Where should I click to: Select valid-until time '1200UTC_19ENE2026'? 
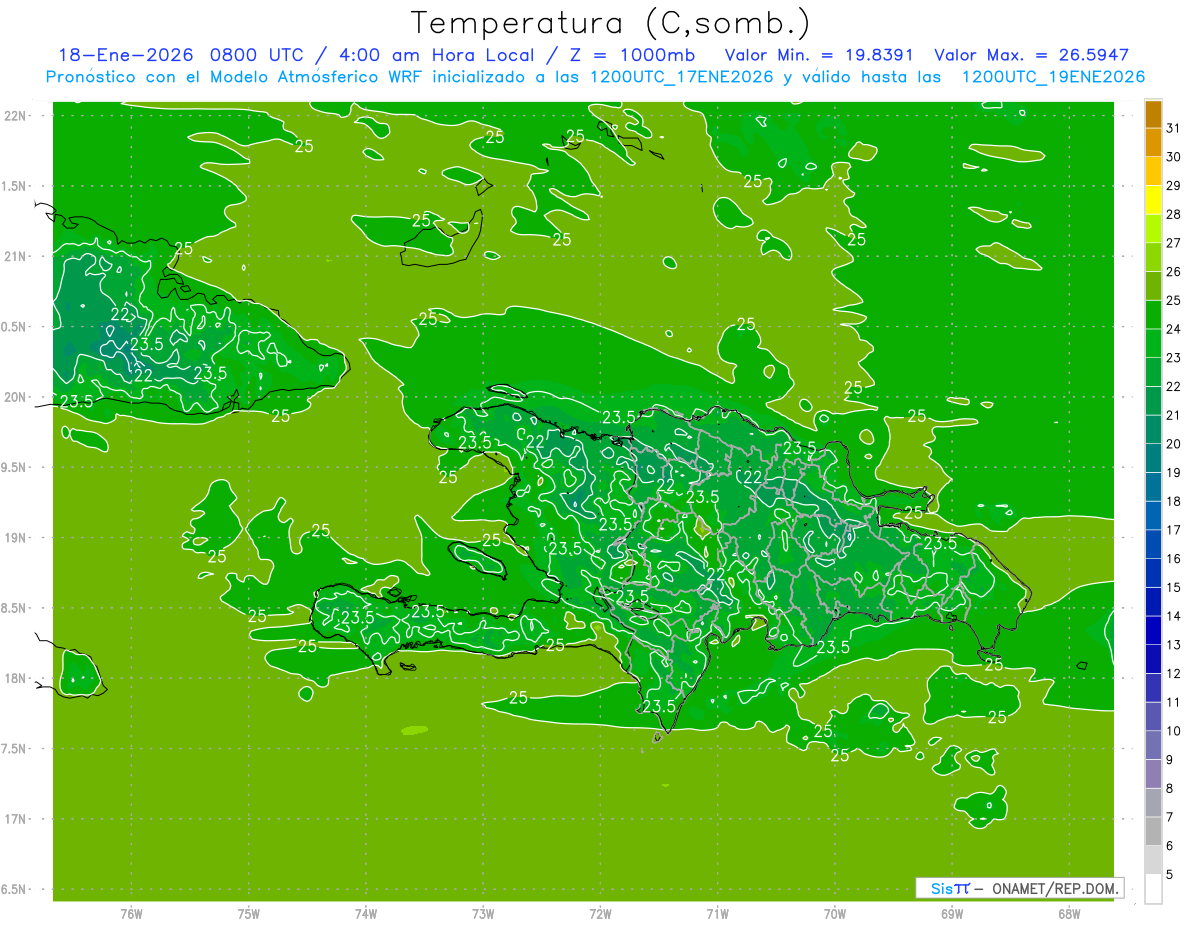(x=1053, y=77)
